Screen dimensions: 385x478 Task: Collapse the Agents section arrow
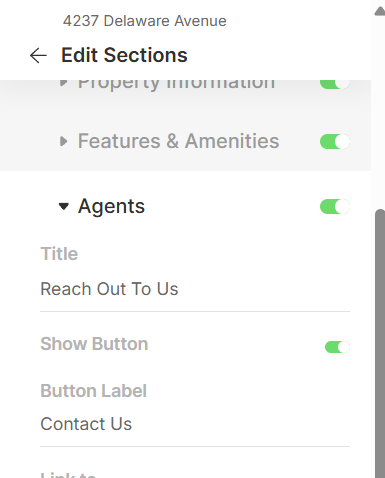tap(63, 207)
